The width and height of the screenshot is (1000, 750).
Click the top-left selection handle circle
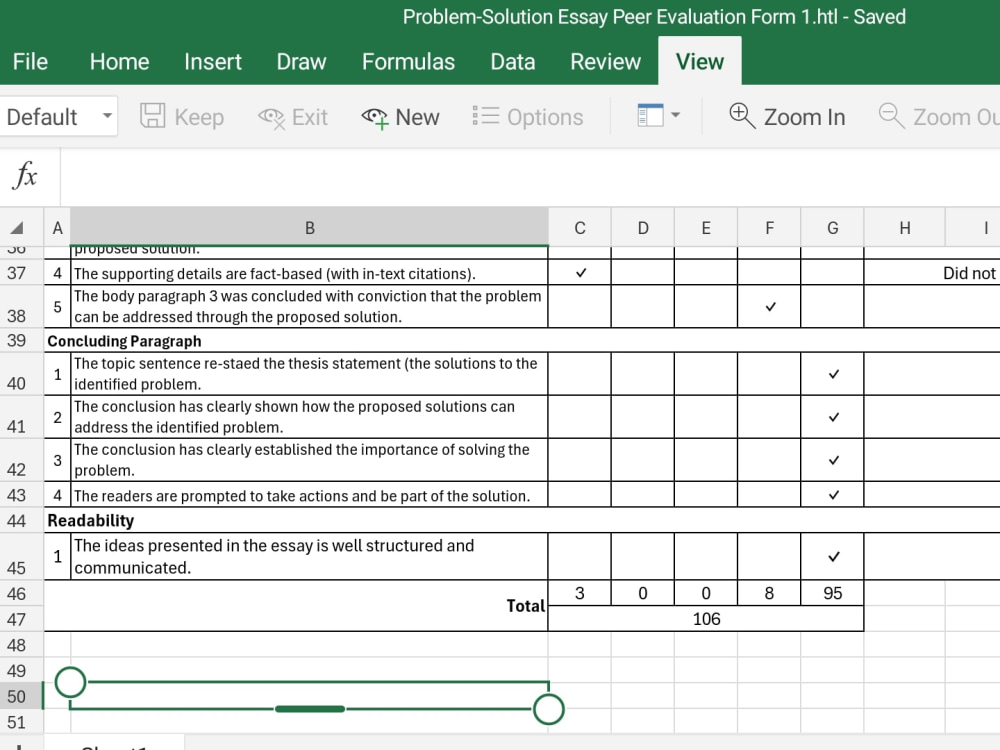coord(70,682)
